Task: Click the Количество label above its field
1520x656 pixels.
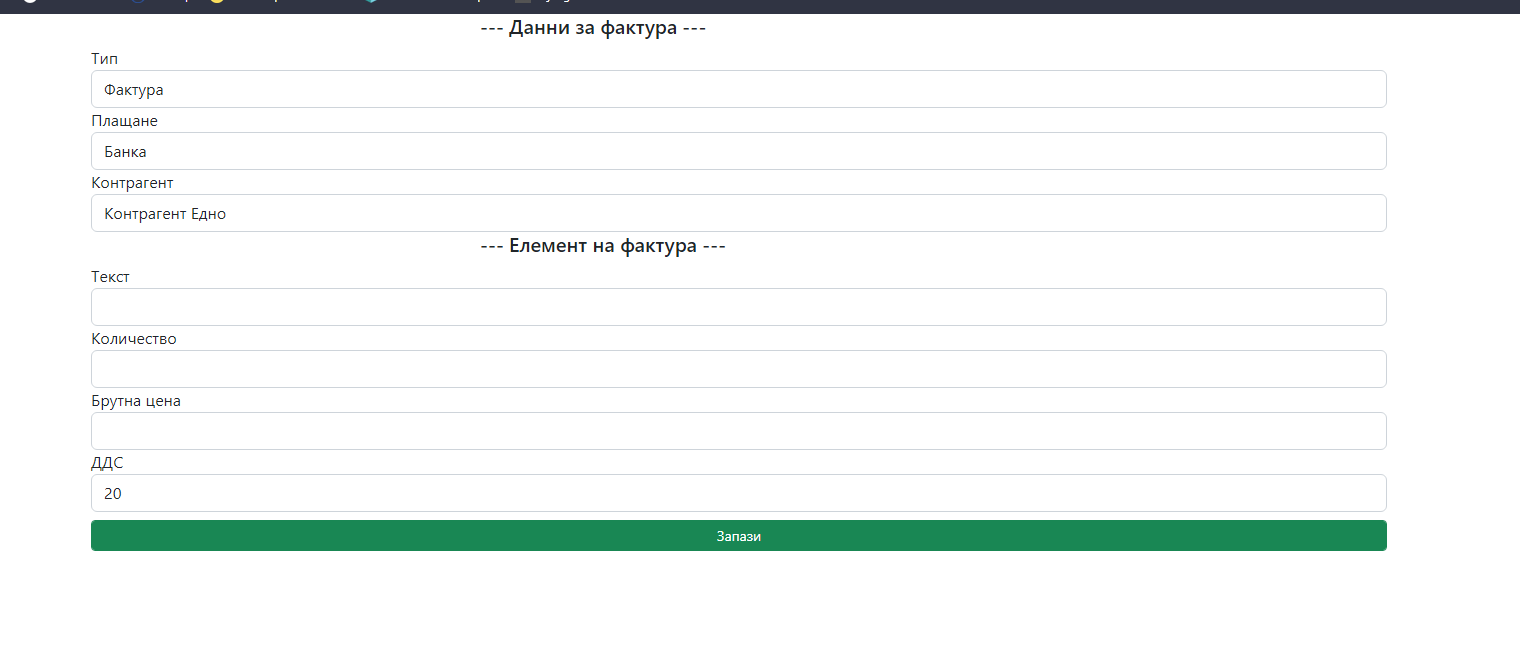Action: pyautogui.click(x=133, y=338)
